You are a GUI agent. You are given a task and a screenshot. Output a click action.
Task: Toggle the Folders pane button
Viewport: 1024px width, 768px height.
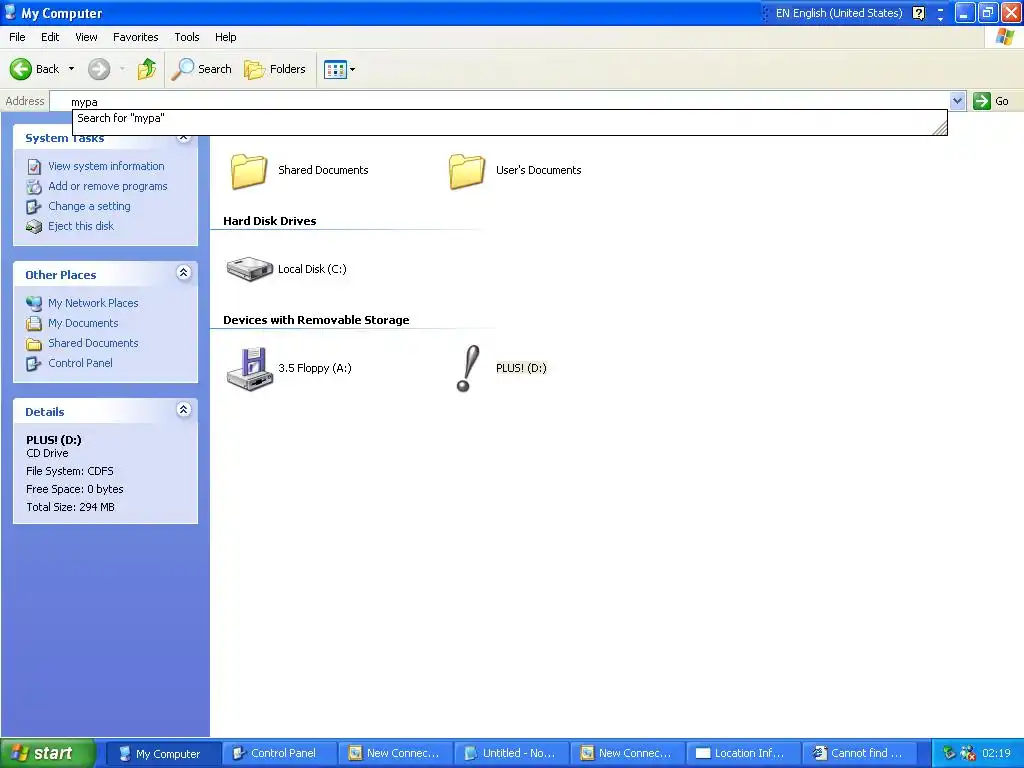tap(274, 69)
